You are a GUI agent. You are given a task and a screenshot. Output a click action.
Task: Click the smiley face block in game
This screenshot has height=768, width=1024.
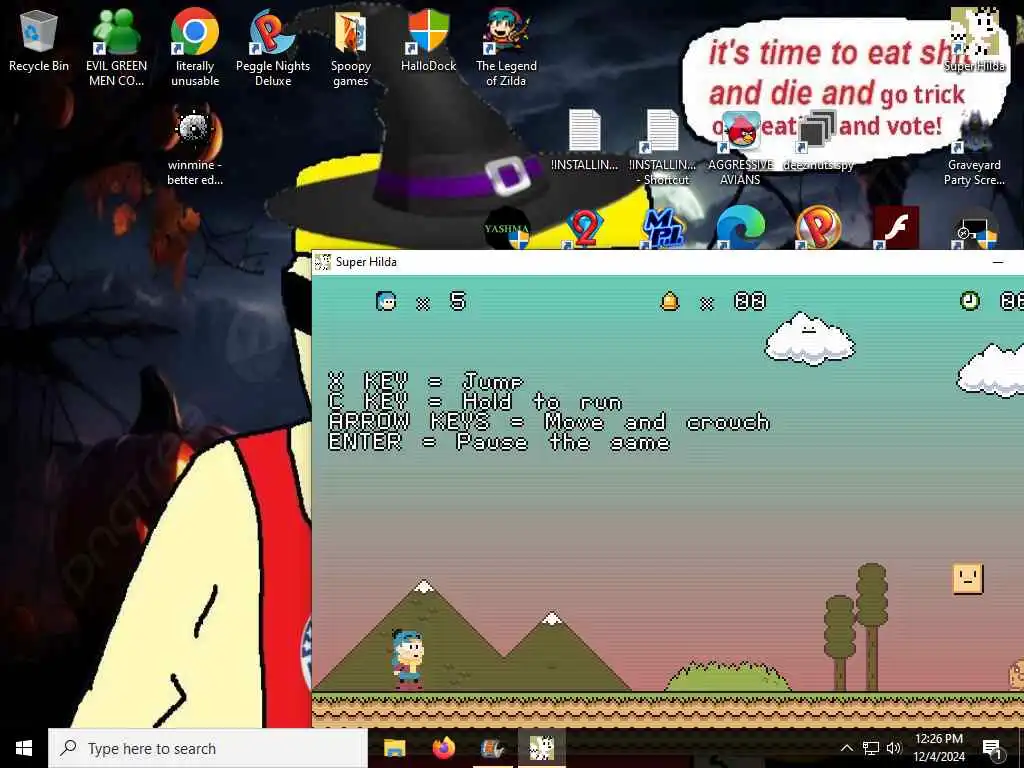tap(968, 579)
